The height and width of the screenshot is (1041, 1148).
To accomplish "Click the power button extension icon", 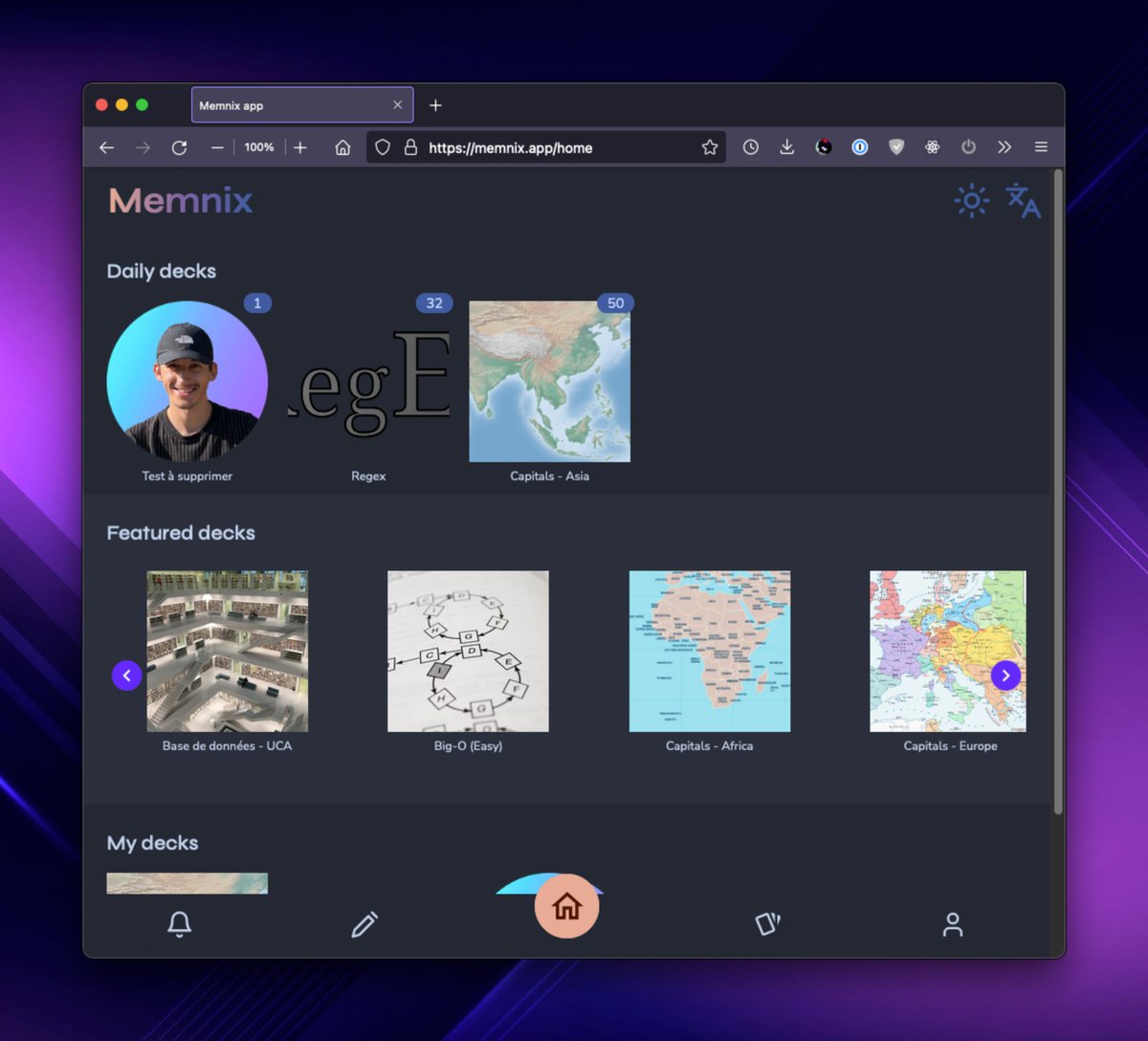I will 968,147.
